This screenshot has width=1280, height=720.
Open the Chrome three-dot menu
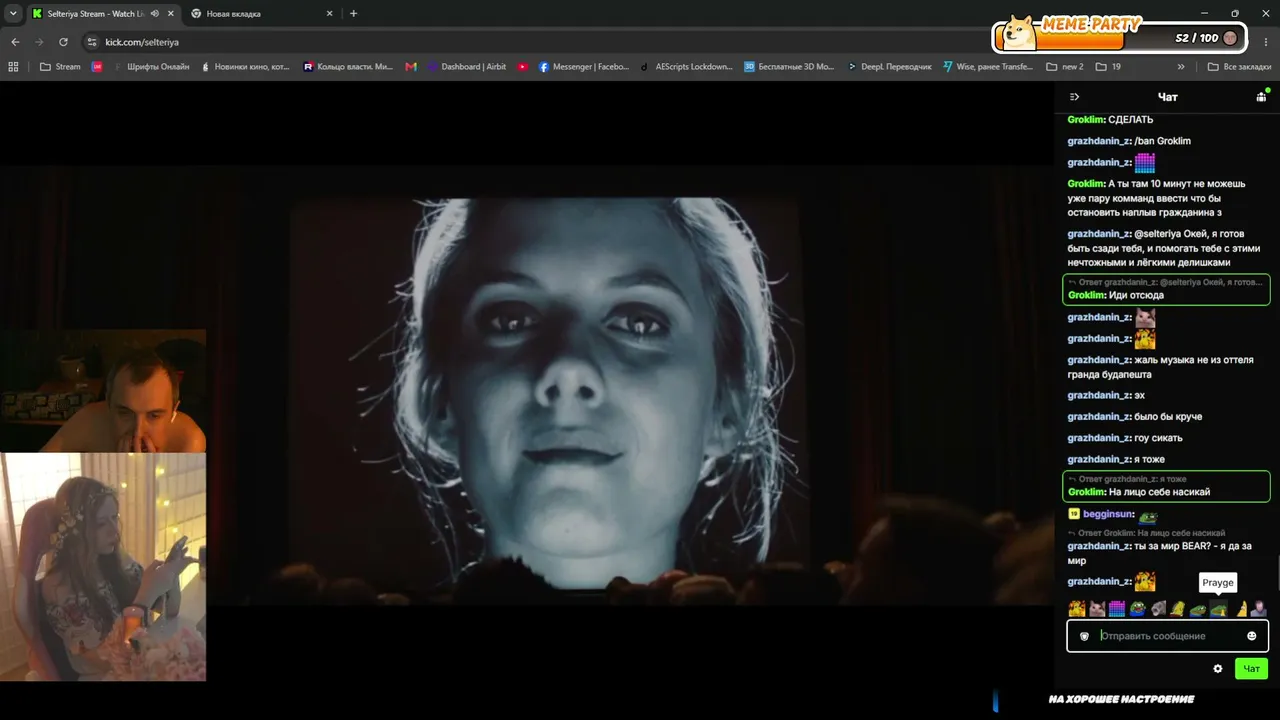pos(1265,42)
